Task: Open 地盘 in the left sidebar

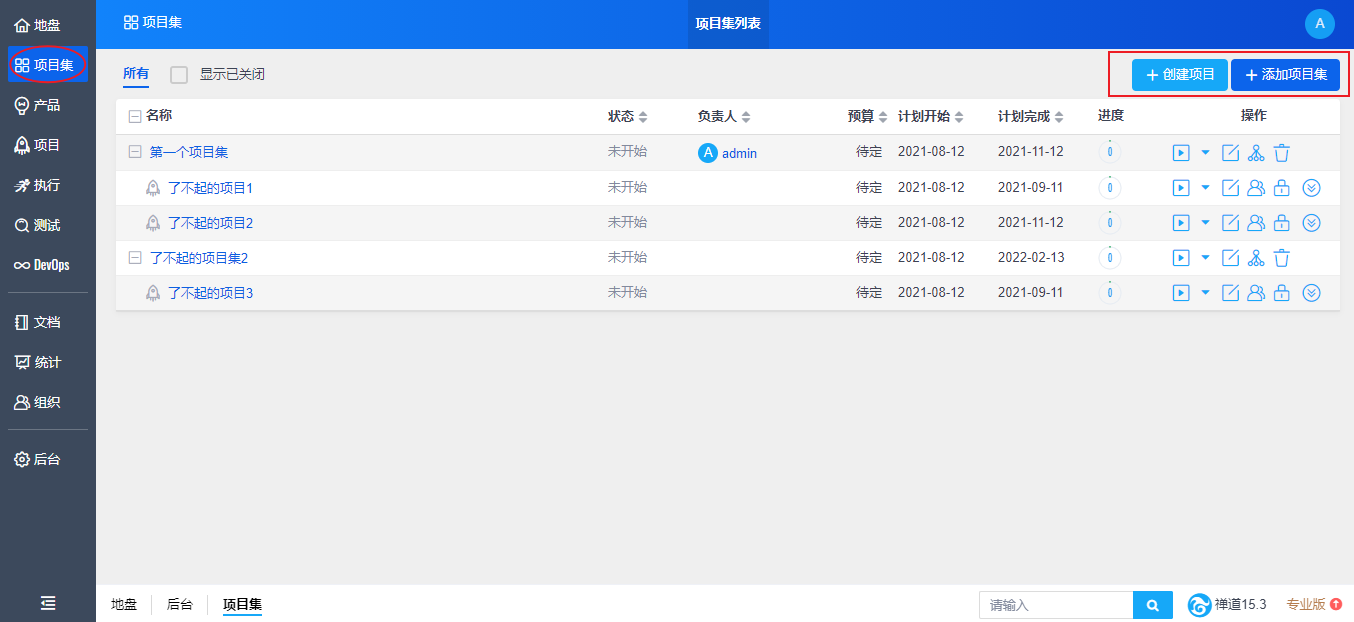Action: [48, 25]
